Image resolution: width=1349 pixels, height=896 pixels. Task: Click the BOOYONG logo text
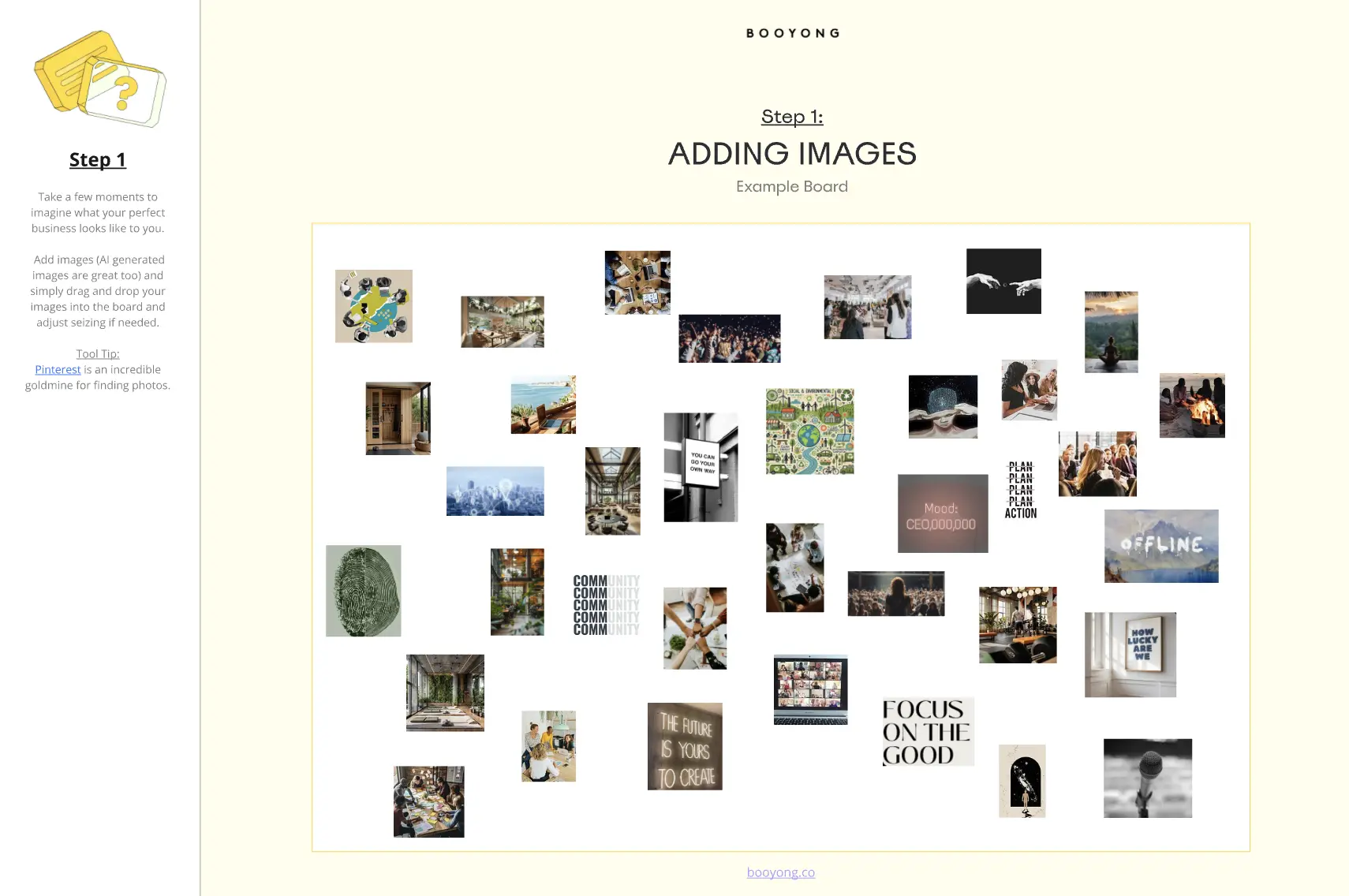coord(793,33)
